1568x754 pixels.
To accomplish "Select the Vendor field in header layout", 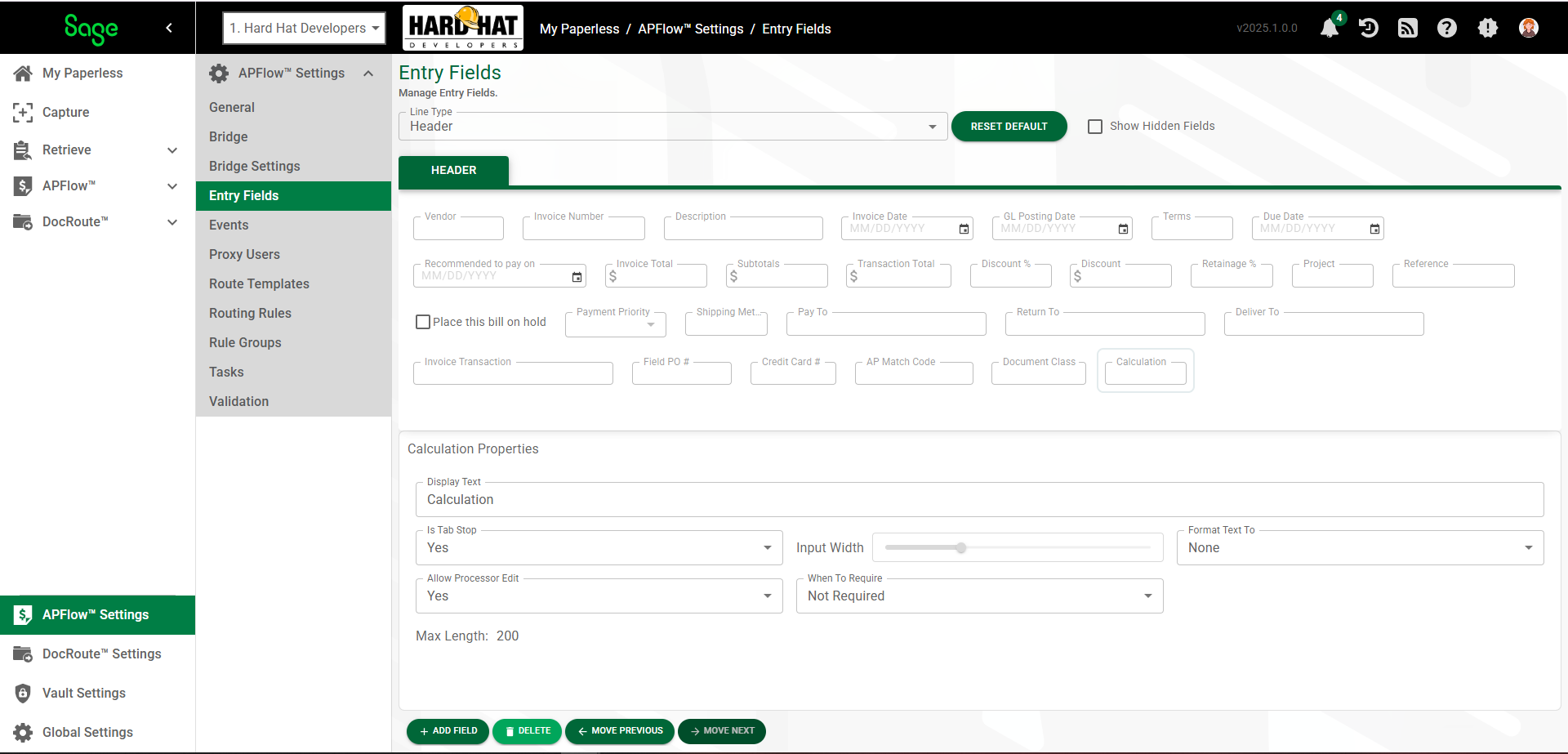I will click(x=458, y=228).
